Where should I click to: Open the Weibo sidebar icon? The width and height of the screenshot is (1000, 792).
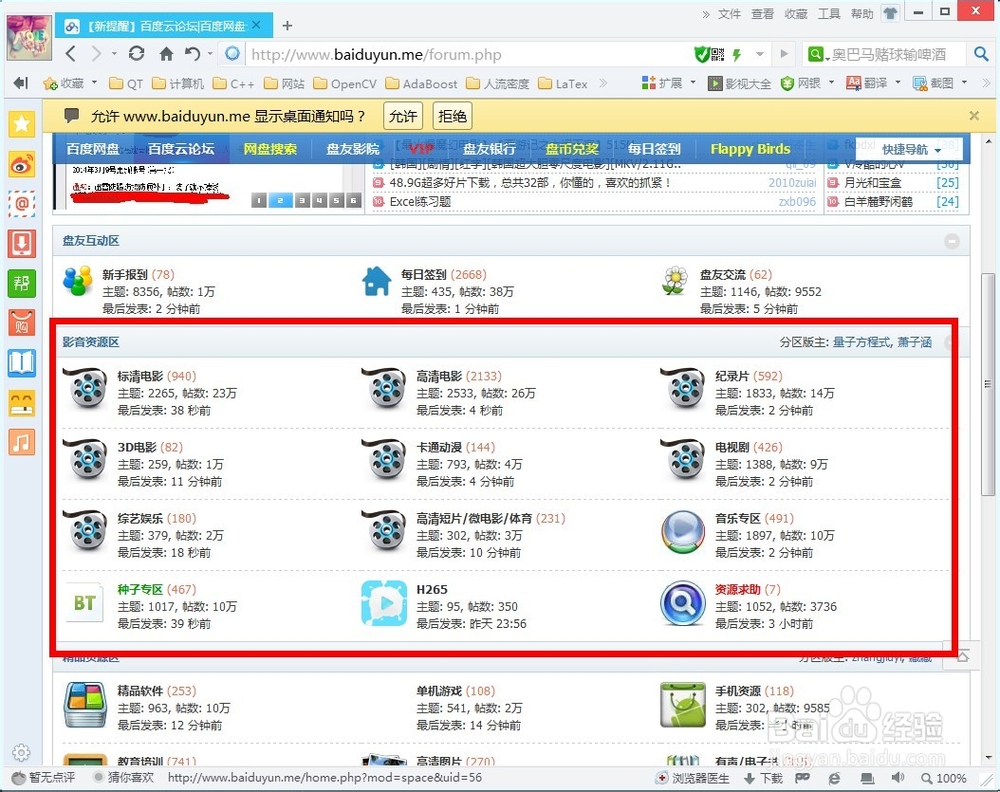[22, 165]
